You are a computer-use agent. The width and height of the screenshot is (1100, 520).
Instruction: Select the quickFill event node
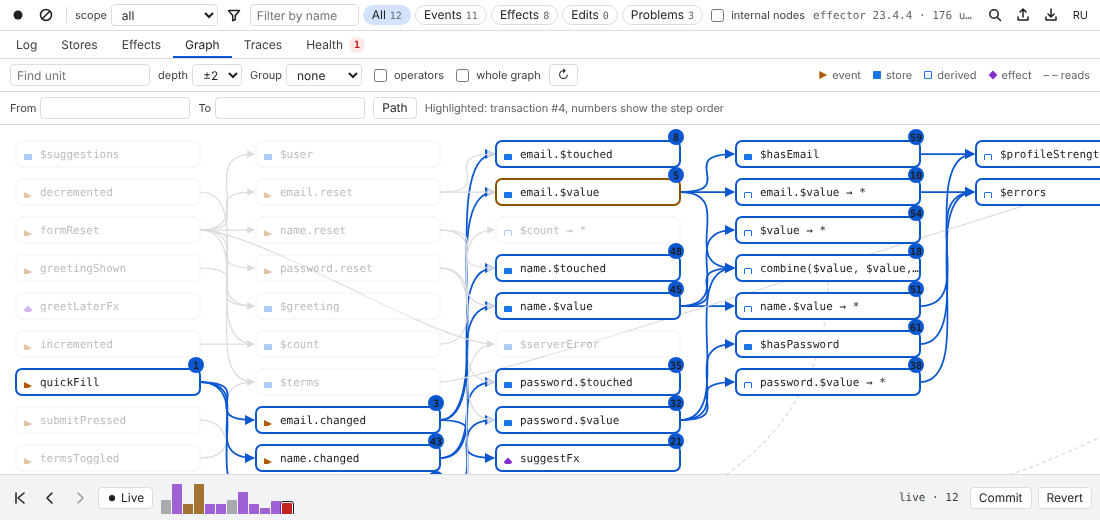click(x=108, y=382)
